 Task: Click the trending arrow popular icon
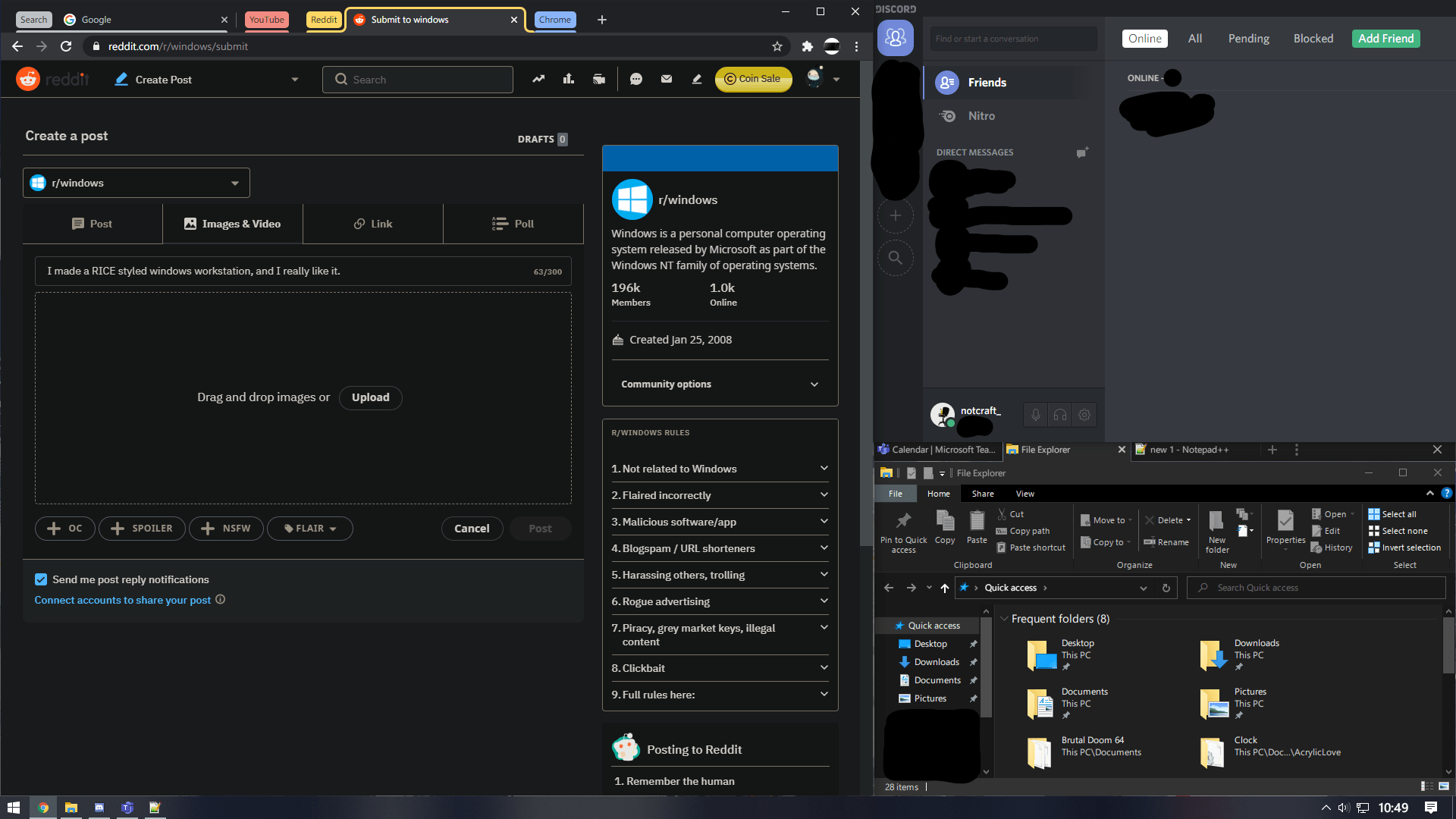coord(538,79)
